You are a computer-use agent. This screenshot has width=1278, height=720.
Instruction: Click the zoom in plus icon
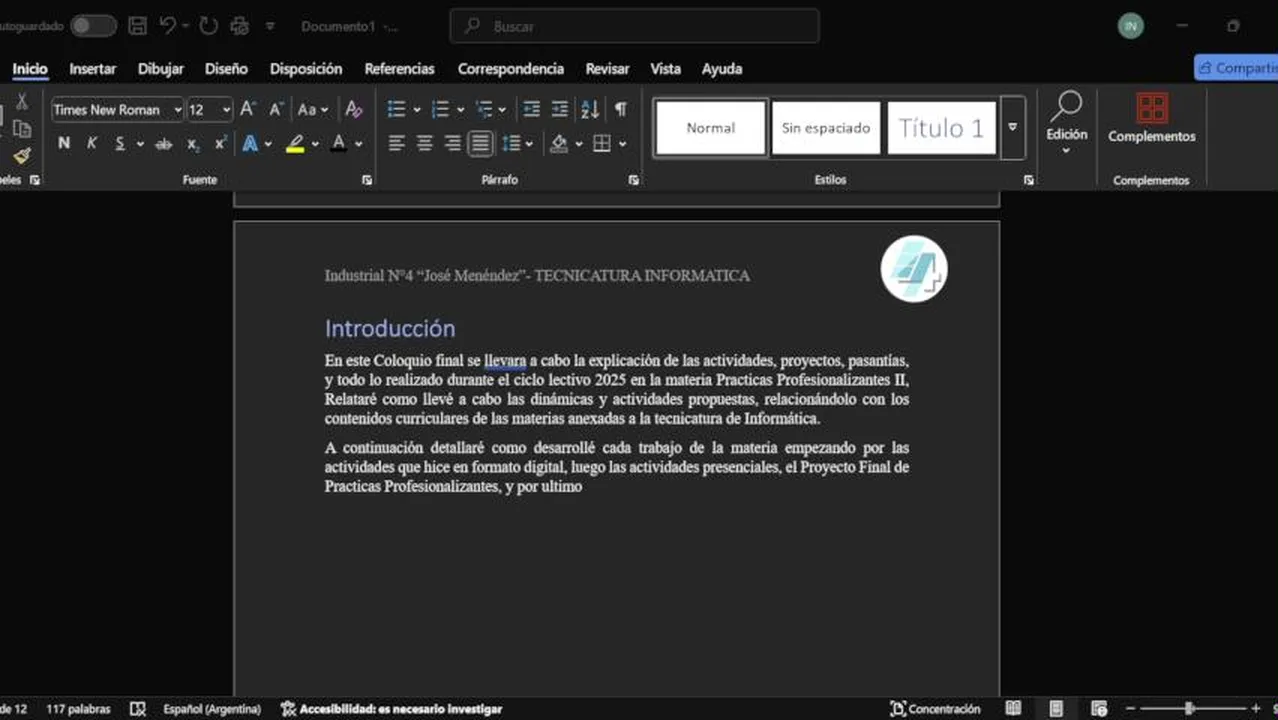coord(1256,708)
